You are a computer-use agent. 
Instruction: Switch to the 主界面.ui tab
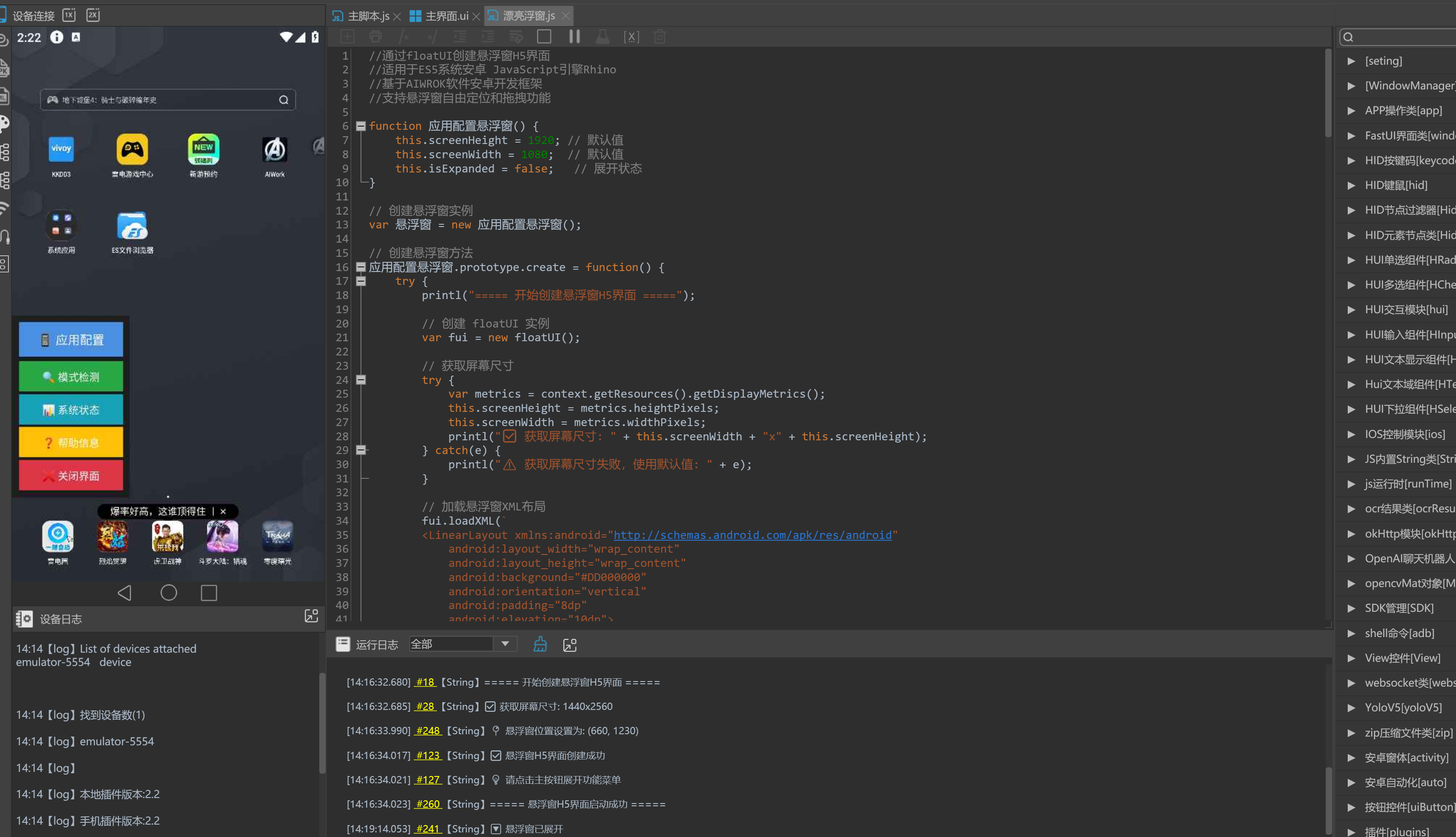[x=446, y=16]
